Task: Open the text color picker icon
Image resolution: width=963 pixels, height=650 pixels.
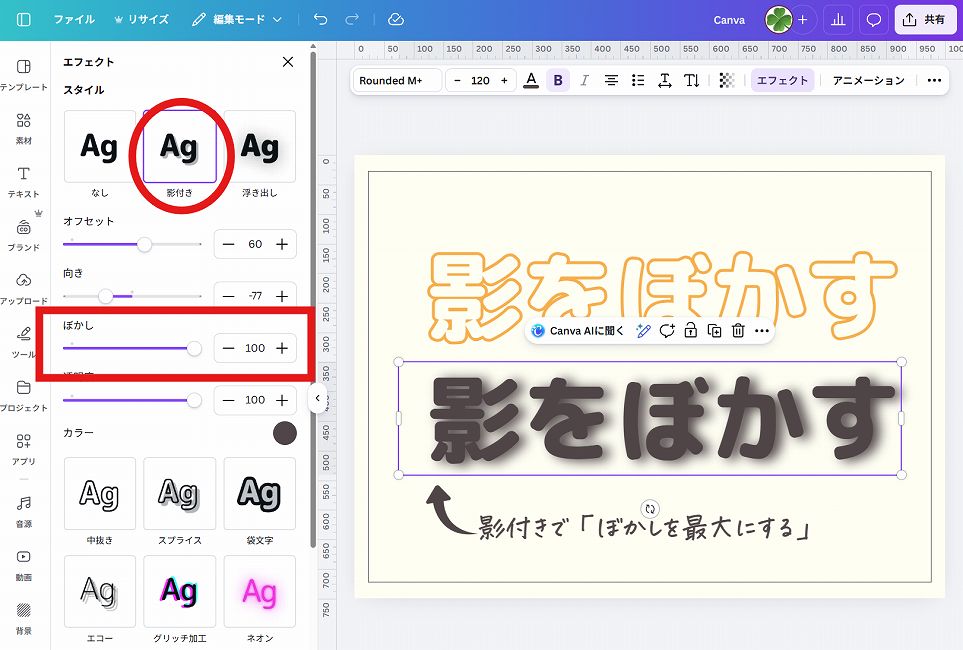Action: 531,80
